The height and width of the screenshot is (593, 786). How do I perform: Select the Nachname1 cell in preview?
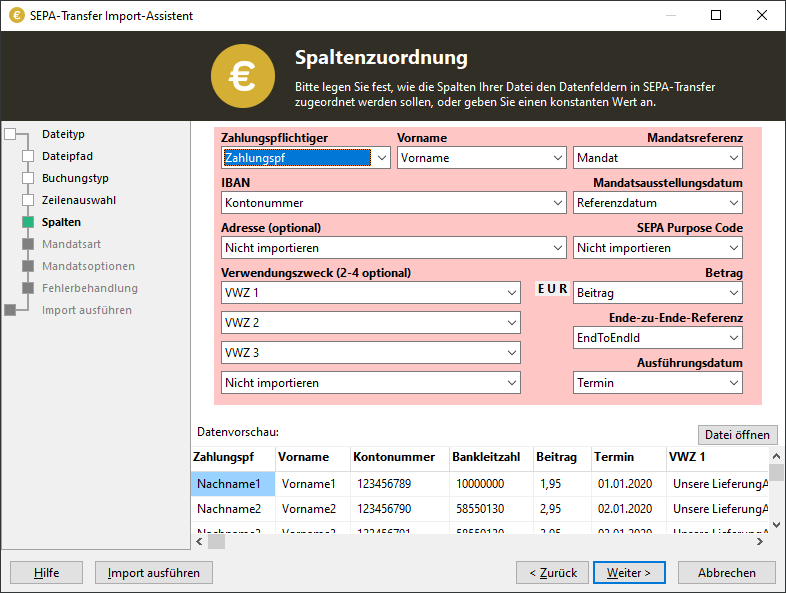point(232,484)
